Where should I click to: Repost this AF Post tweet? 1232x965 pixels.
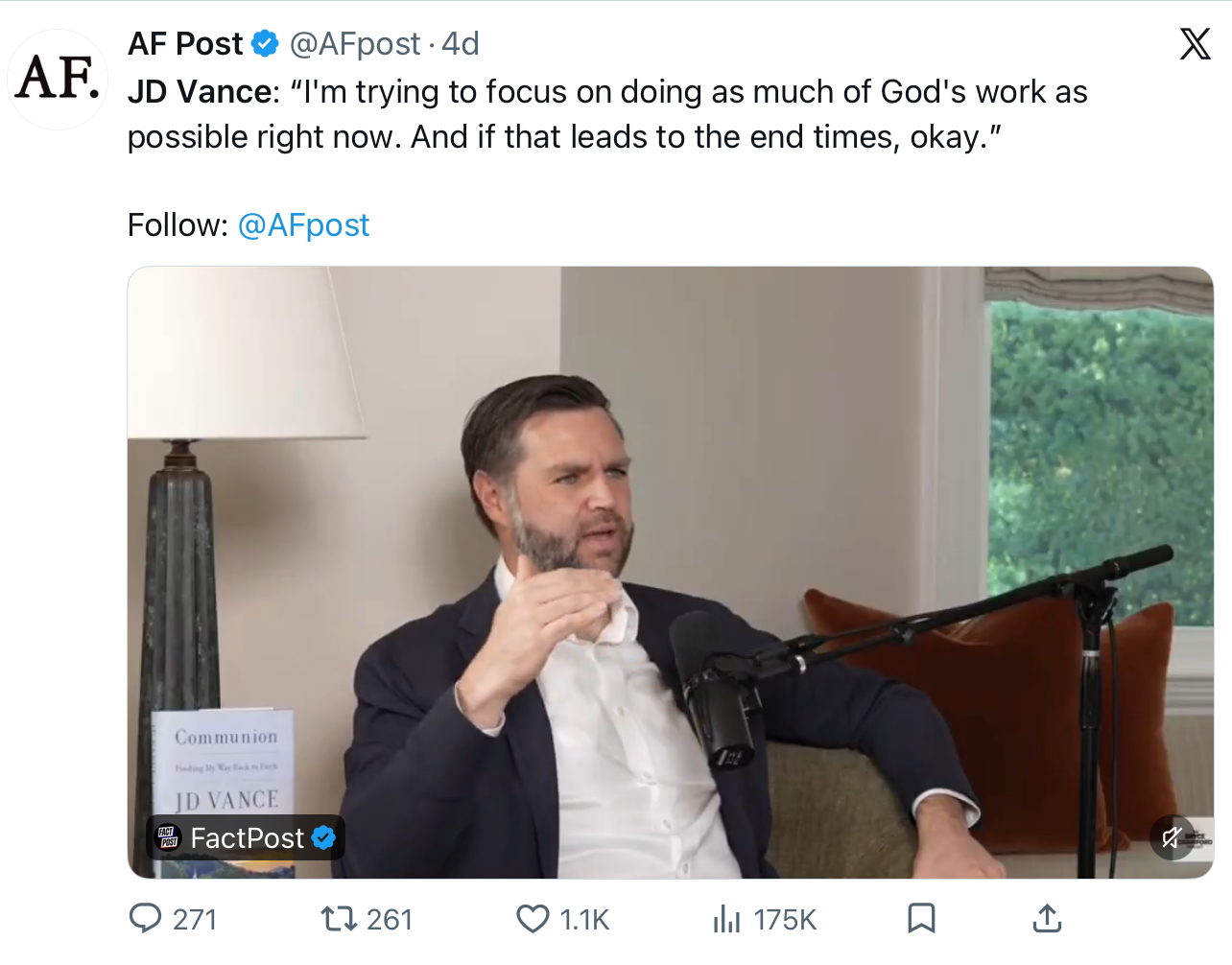339,918
